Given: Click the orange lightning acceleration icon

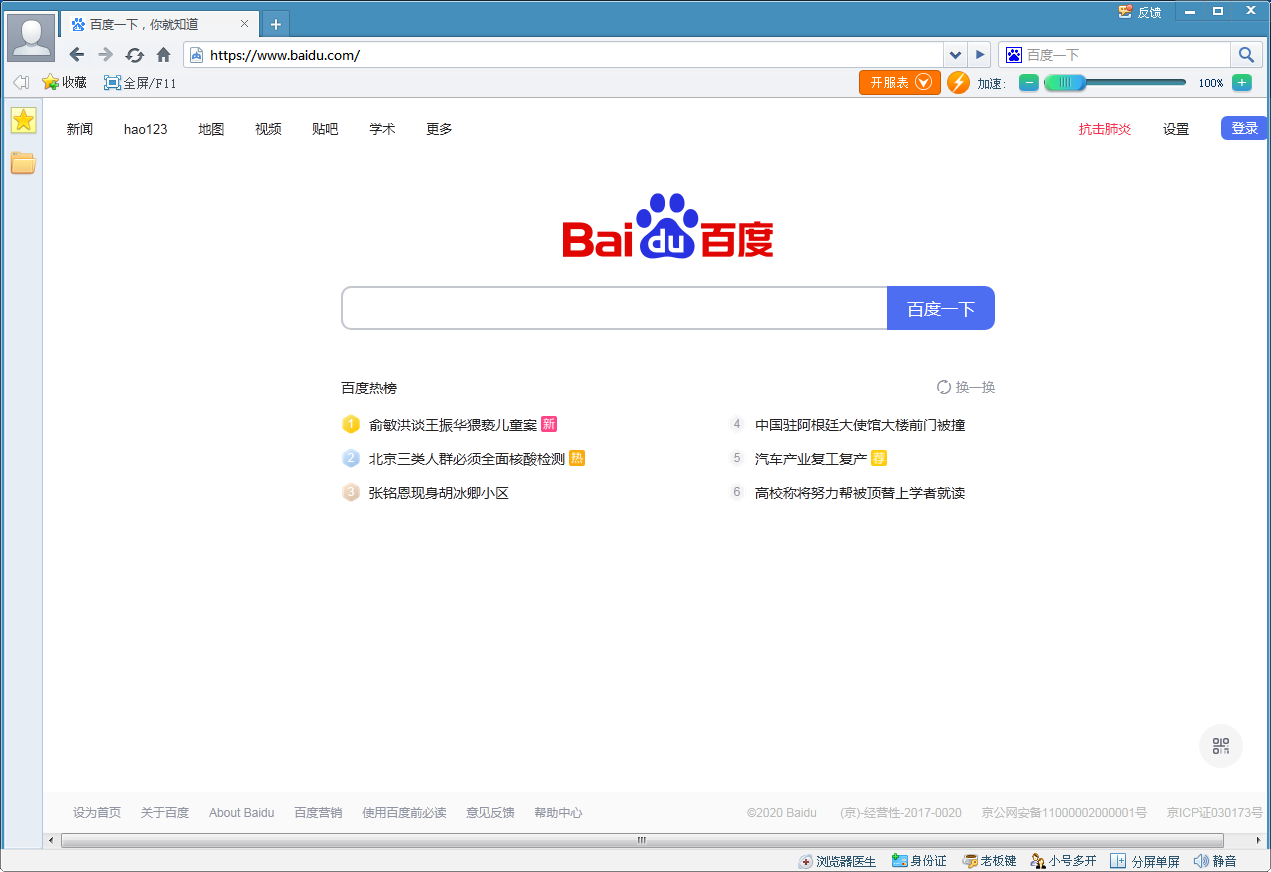Looking at the screenshot, I should tap(958, 83).
